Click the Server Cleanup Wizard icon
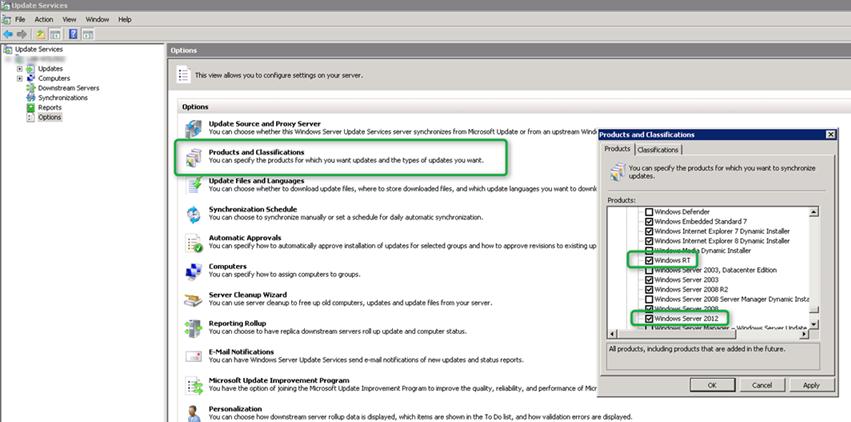Screen dimensions: 851x422 point(193,300)
